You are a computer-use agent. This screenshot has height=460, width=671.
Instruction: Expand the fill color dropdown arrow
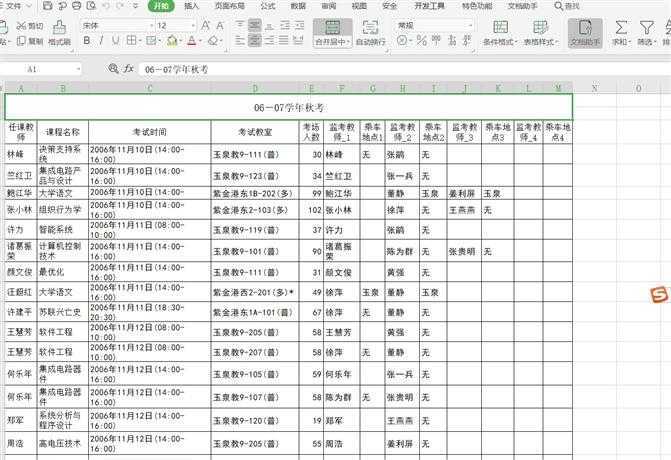coord(181,41)
